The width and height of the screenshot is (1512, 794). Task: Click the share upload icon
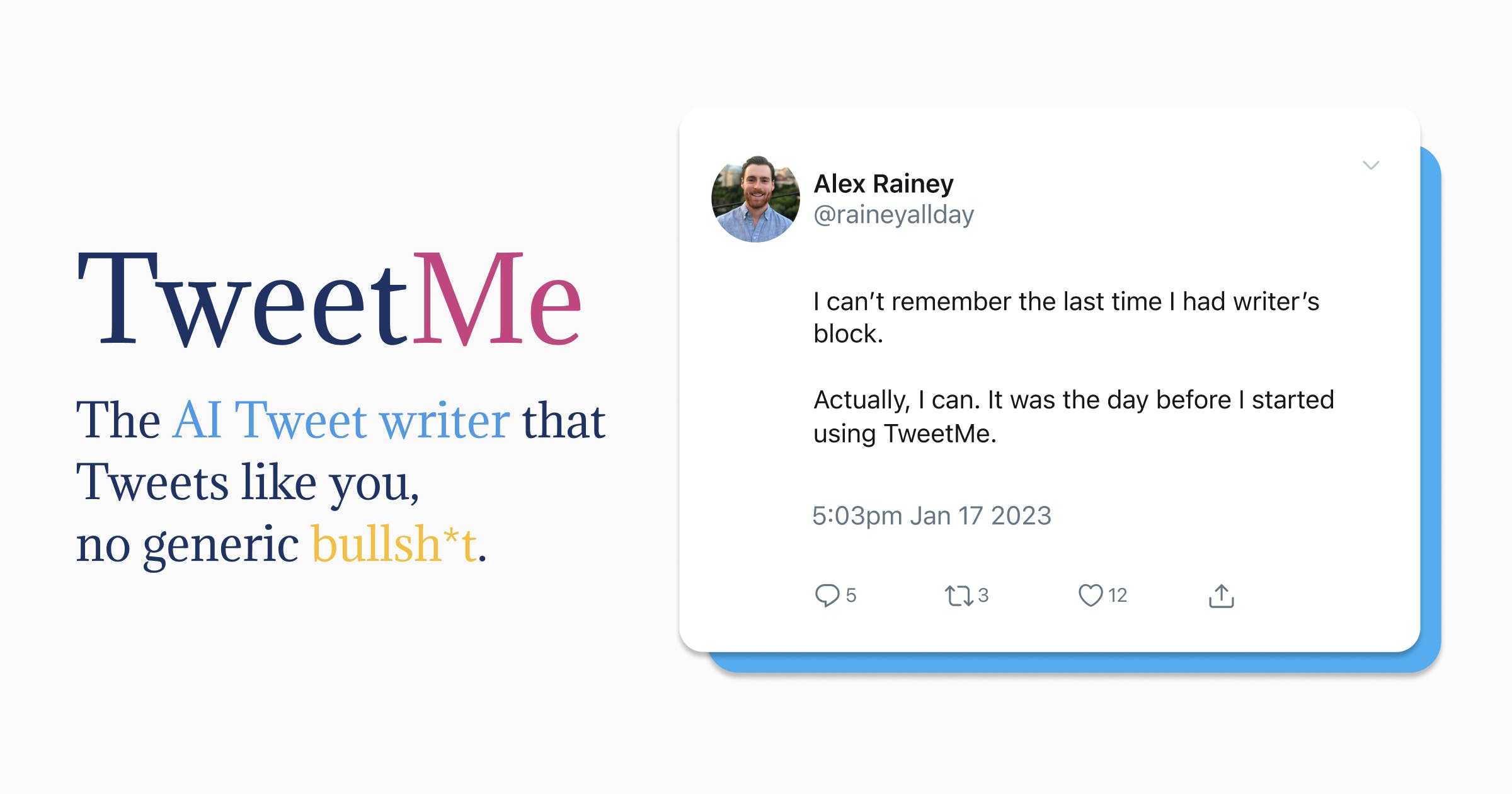1221,595
